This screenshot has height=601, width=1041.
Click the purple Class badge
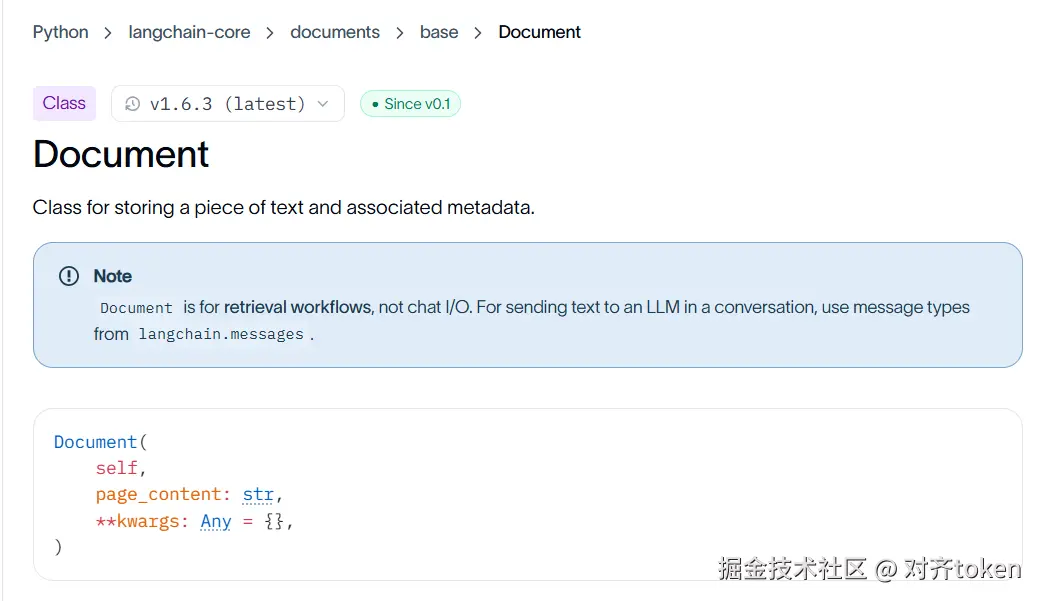pos(64,103)
